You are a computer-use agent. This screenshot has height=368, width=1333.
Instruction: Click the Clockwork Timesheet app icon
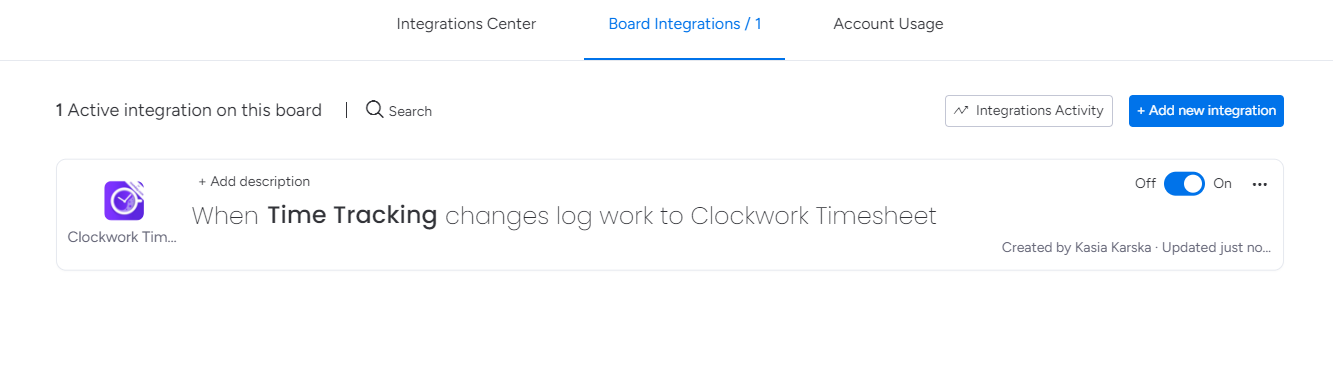click(124, 200)
